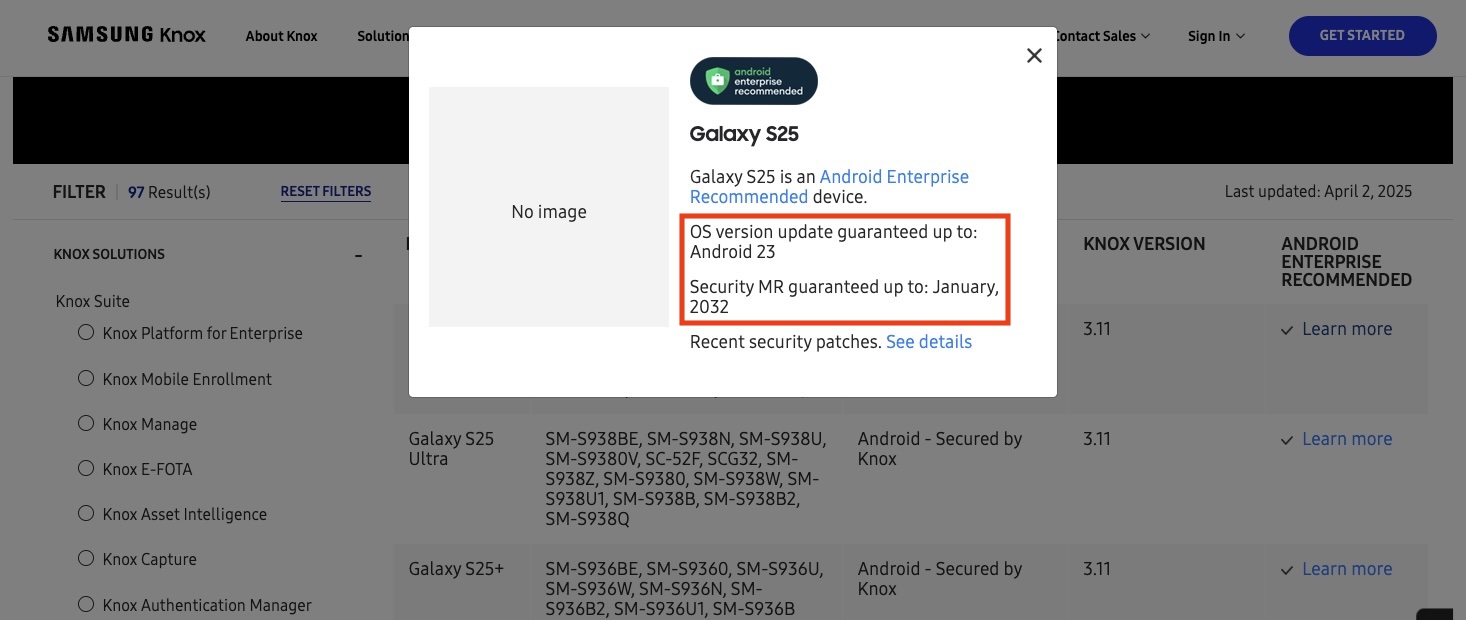The width and height of the screenshot is (1466, 620).
Task: Select Knox Mobile Enrollment filter option
Action: (x=86, y=379)
